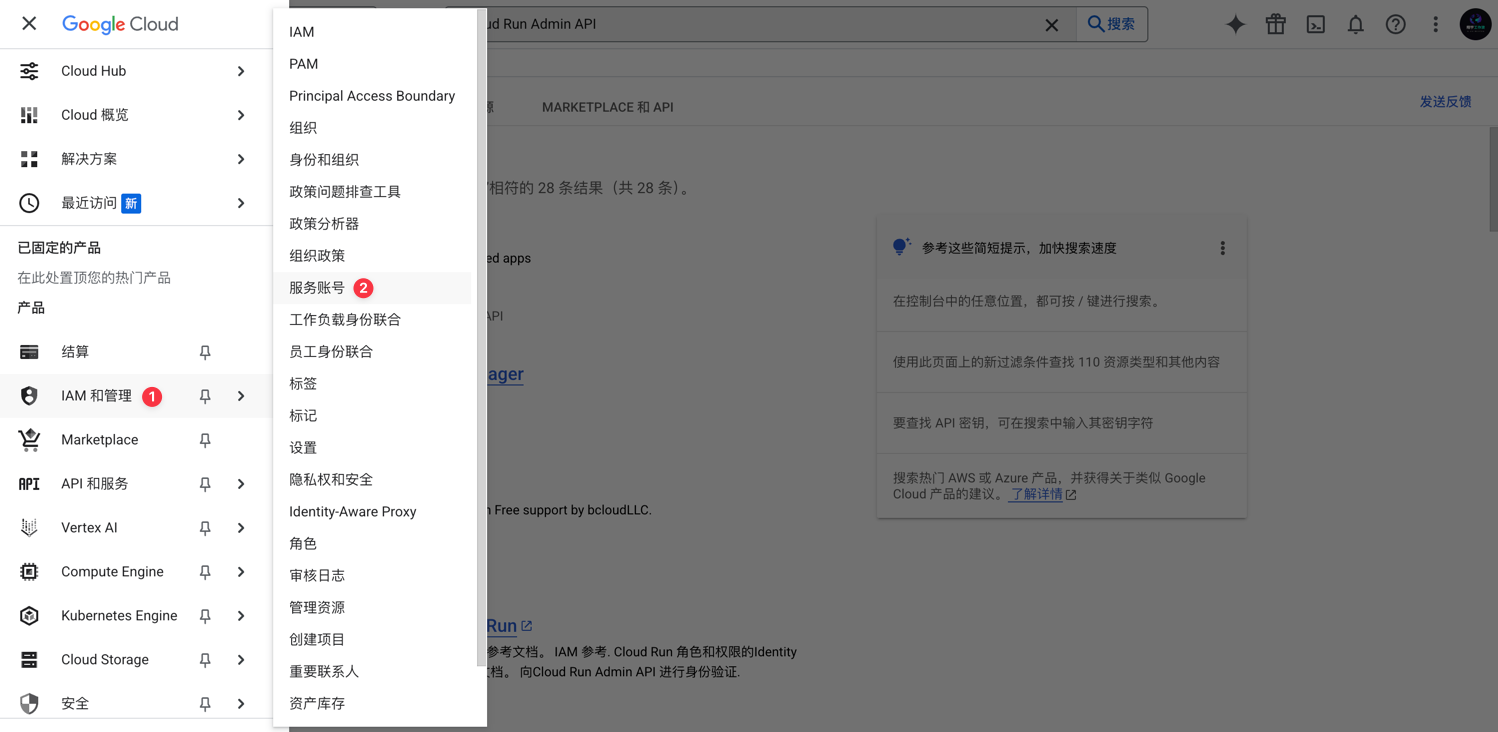Image resolution: width=1498 pixels, height=732 pixels.
Task: Open the notifications bell
Action: (x=1355, y=24)
